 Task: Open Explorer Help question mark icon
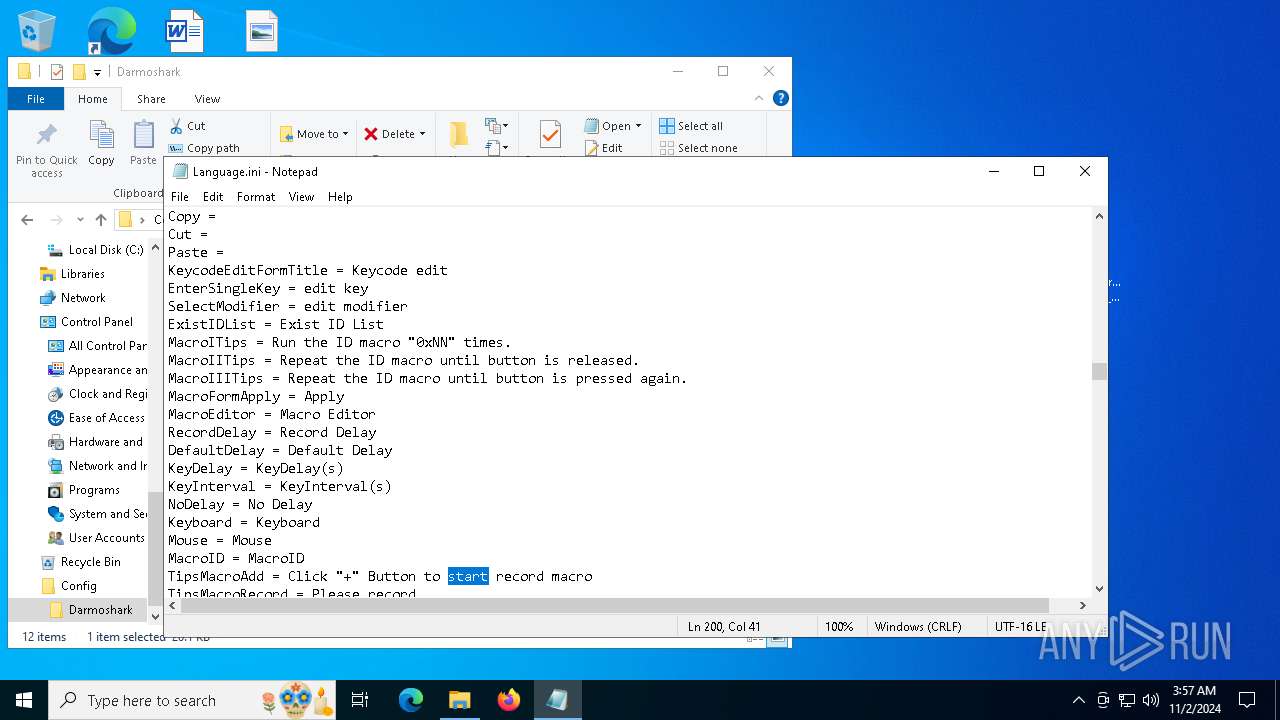[x=781, y=98]
